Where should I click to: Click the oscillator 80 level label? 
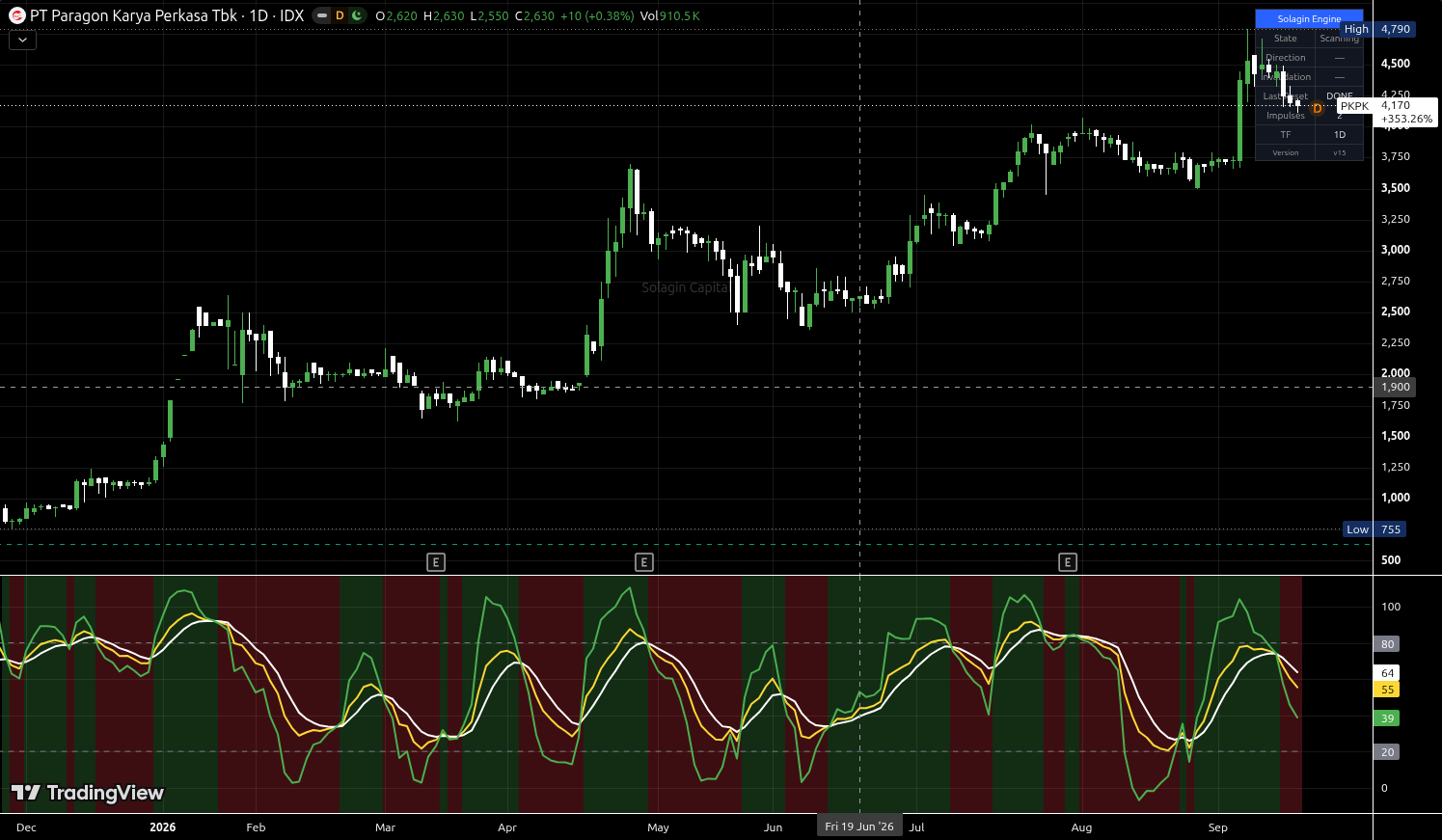(1387, 644)
